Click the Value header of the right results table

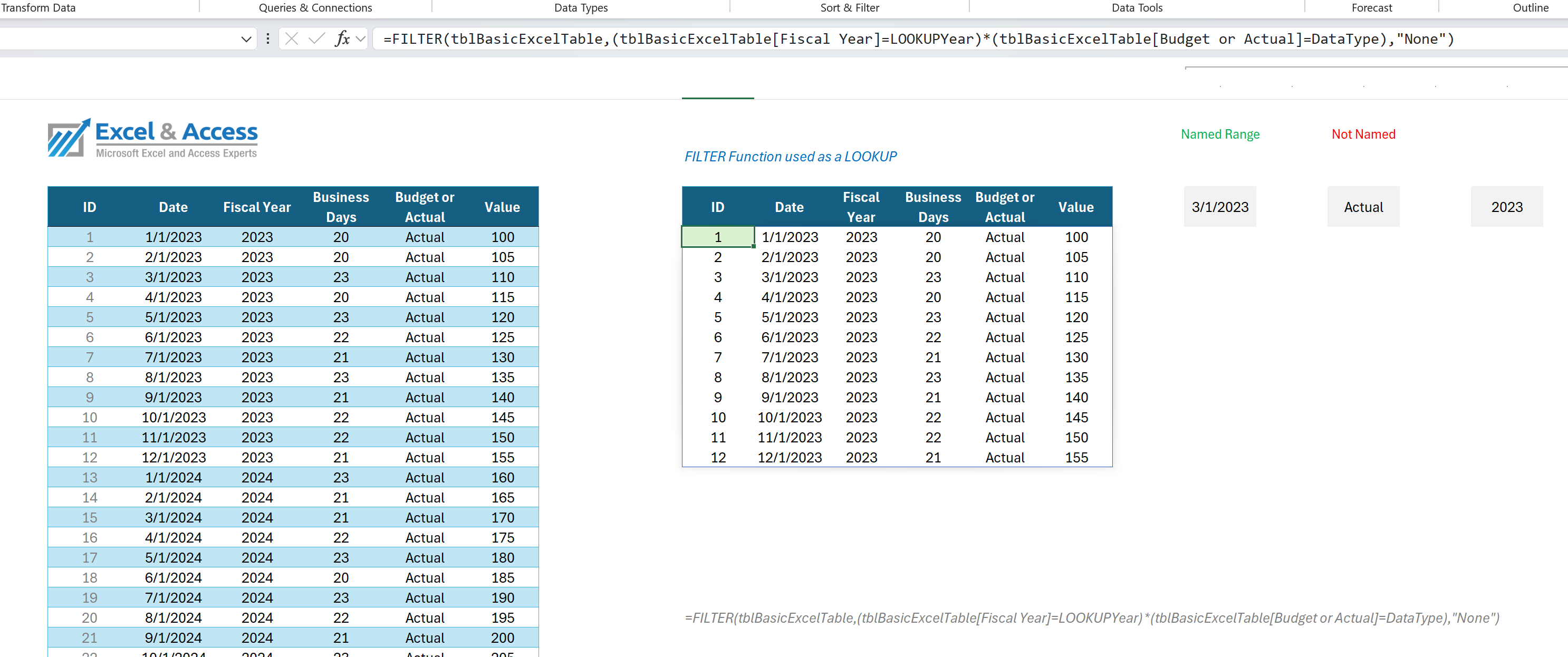pyautogui.click(x=1076, y=207)
